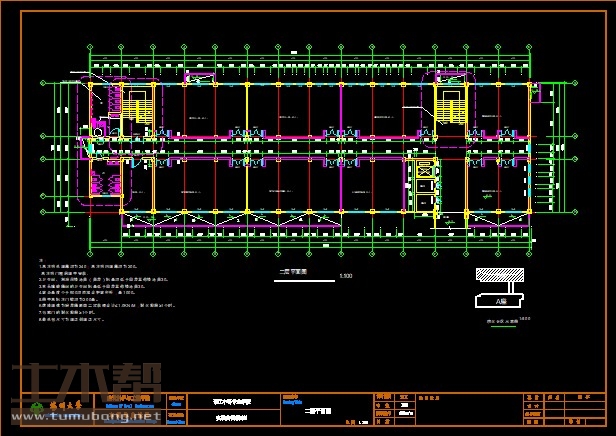The height and width of the screenshot is (436, 616).
Task: Click the right yellow staircase symbol
Action: [450, 104]
